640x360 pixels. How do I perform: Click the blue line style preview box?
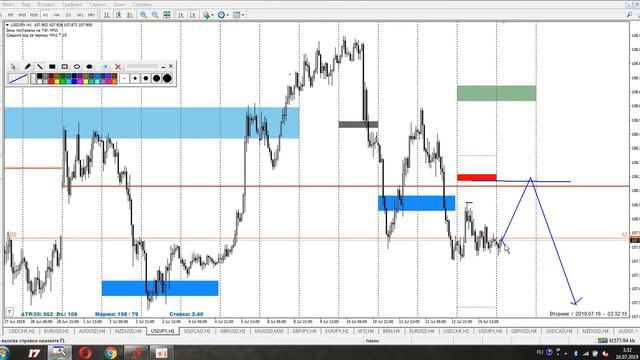(18, 79)
